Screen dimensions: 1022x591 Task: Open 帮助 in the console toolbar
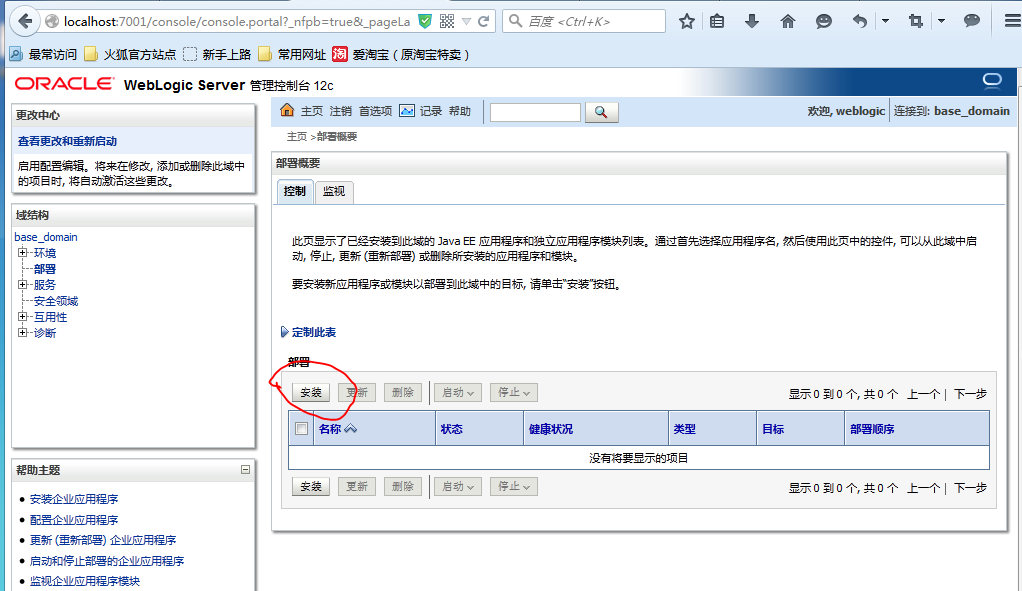[460, 111]
